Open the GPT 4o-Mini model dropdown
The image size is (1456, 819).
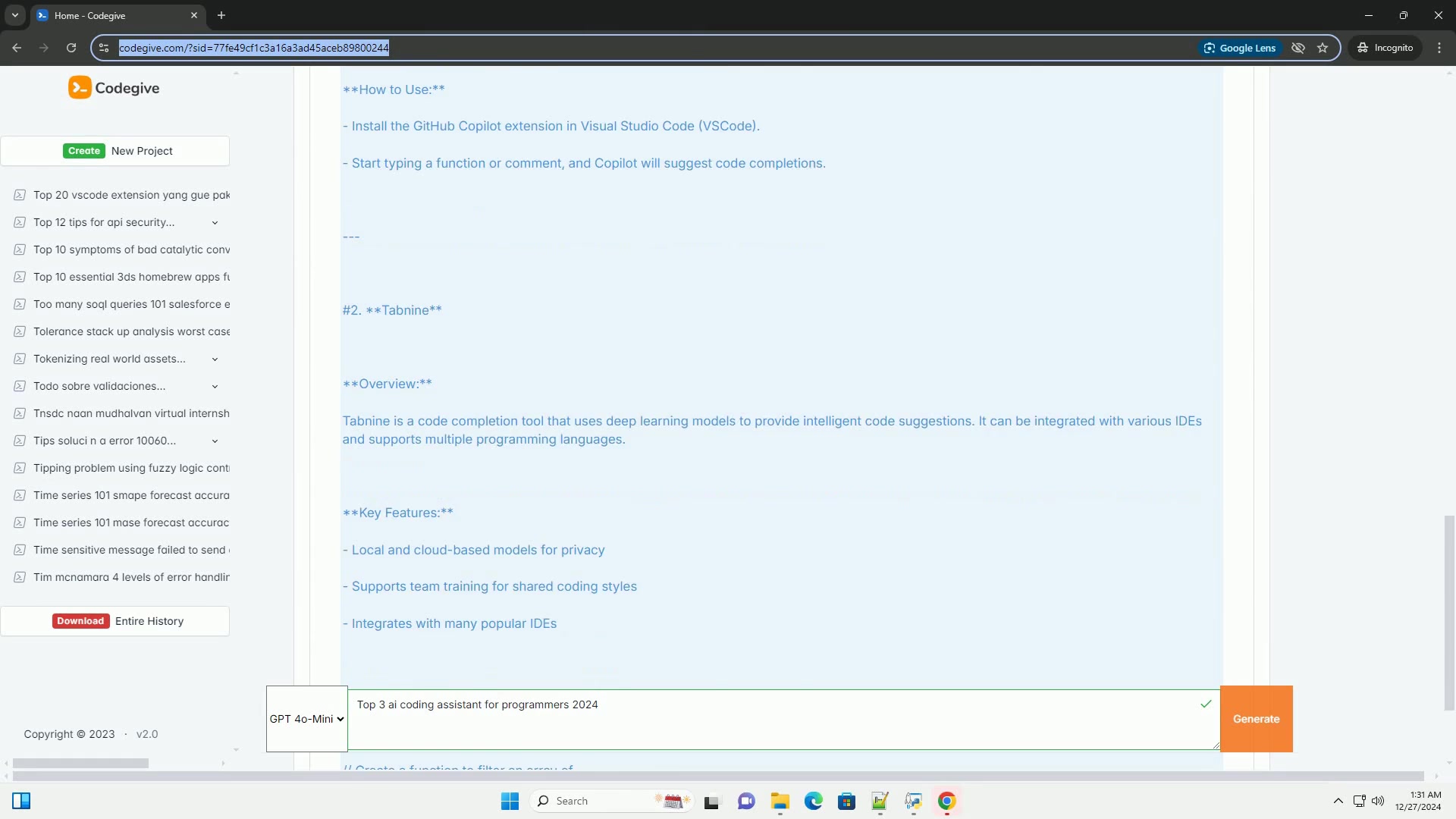point(307,719)
